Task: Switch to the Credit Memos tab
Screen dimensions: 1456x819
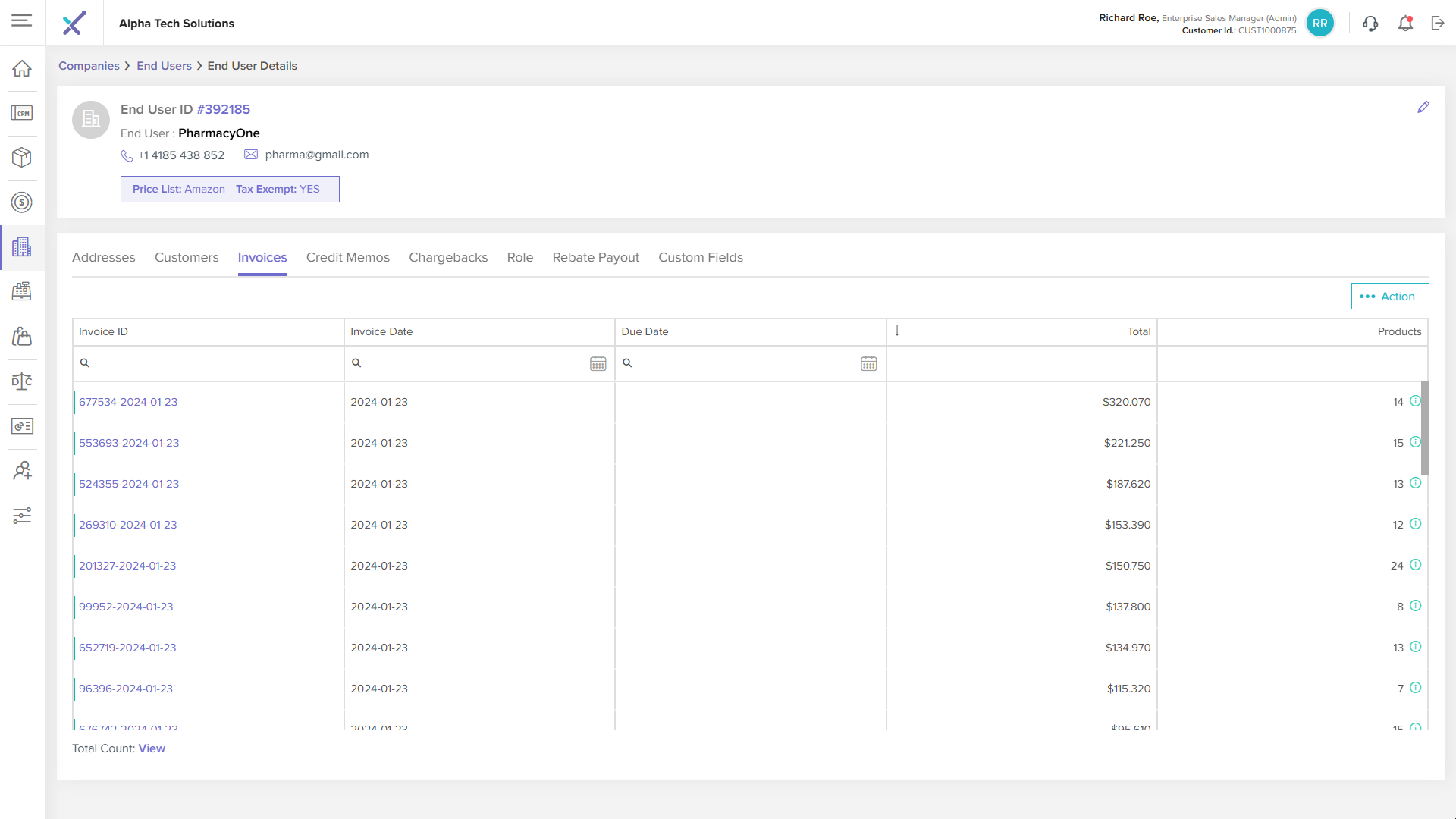Action: click(347, 257)
